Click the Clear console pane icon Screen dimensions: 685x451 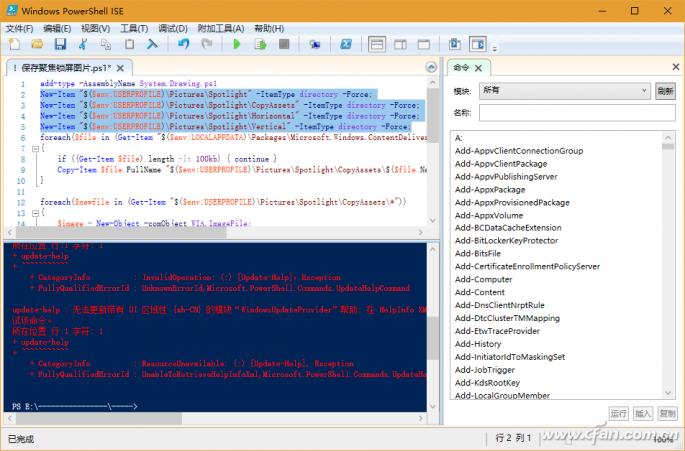(x=152, y=45)
